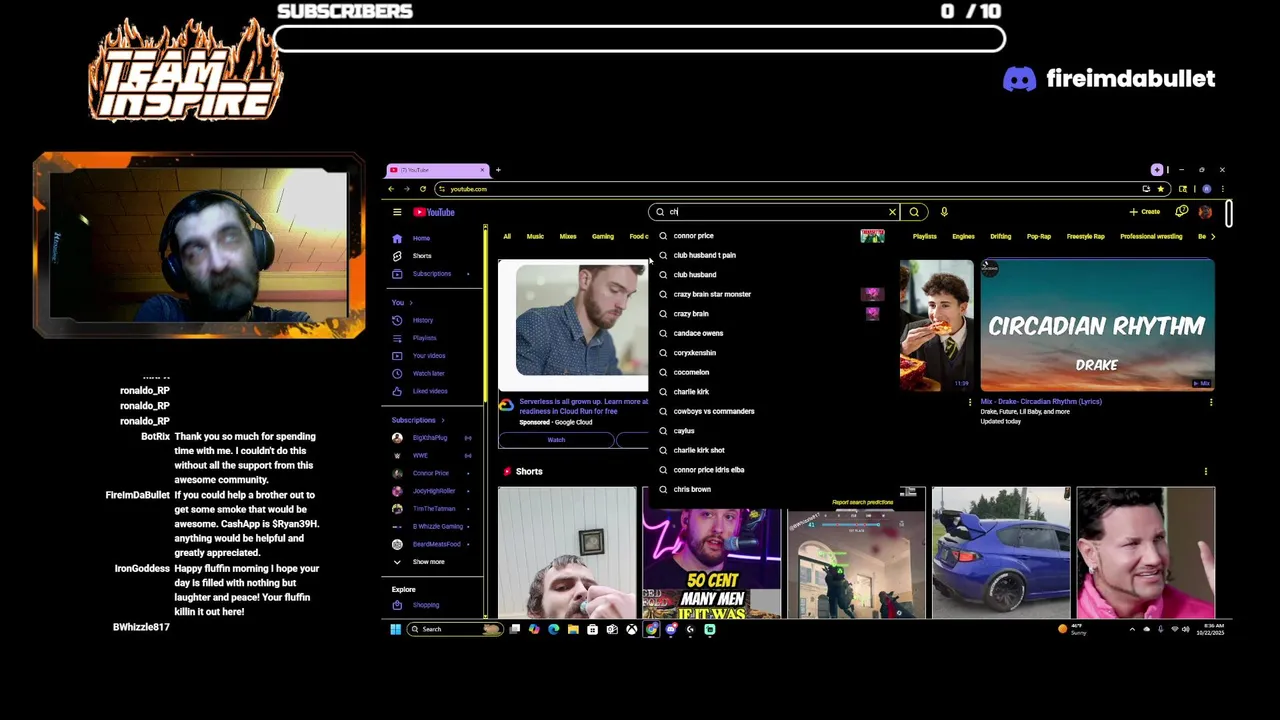Open Watch later in sidebar

point(428,373)
